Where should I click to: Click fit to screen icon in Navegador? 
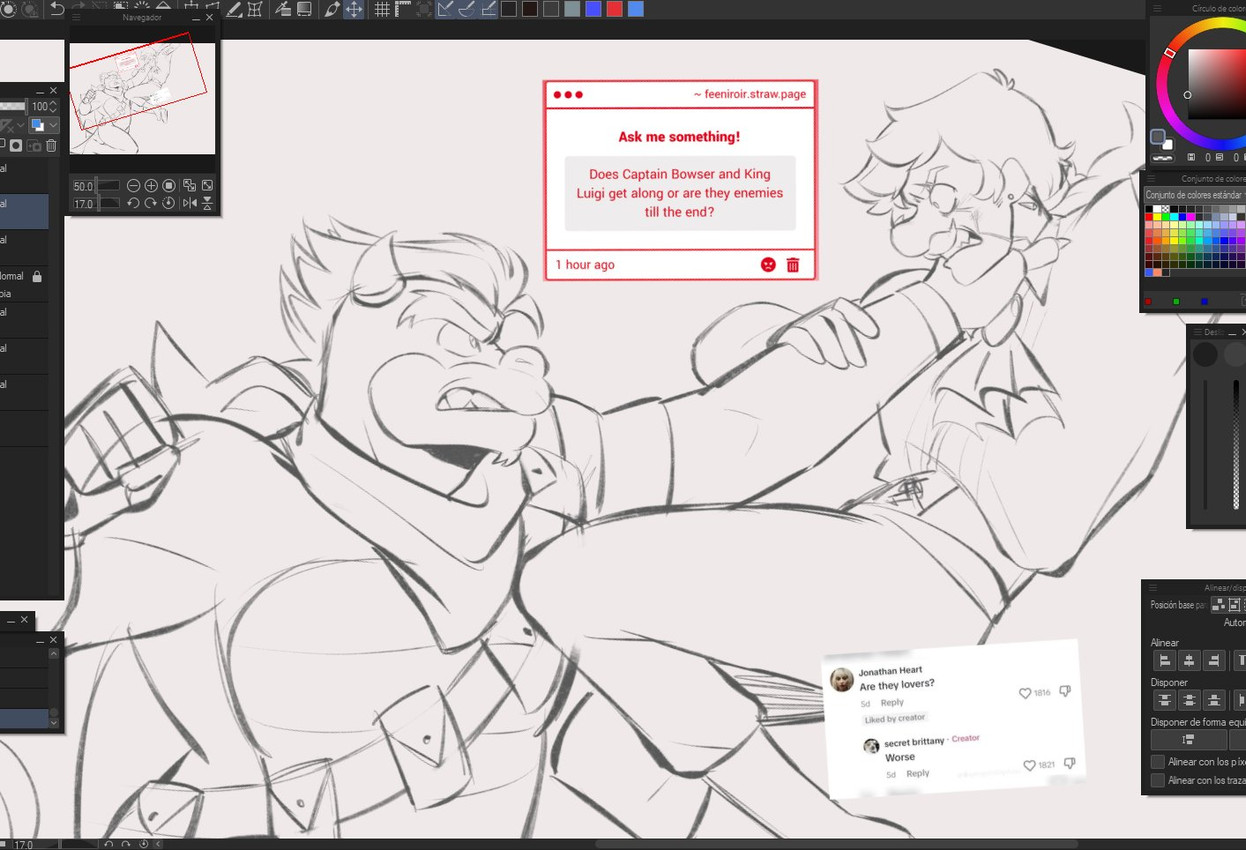coord(207,186)
